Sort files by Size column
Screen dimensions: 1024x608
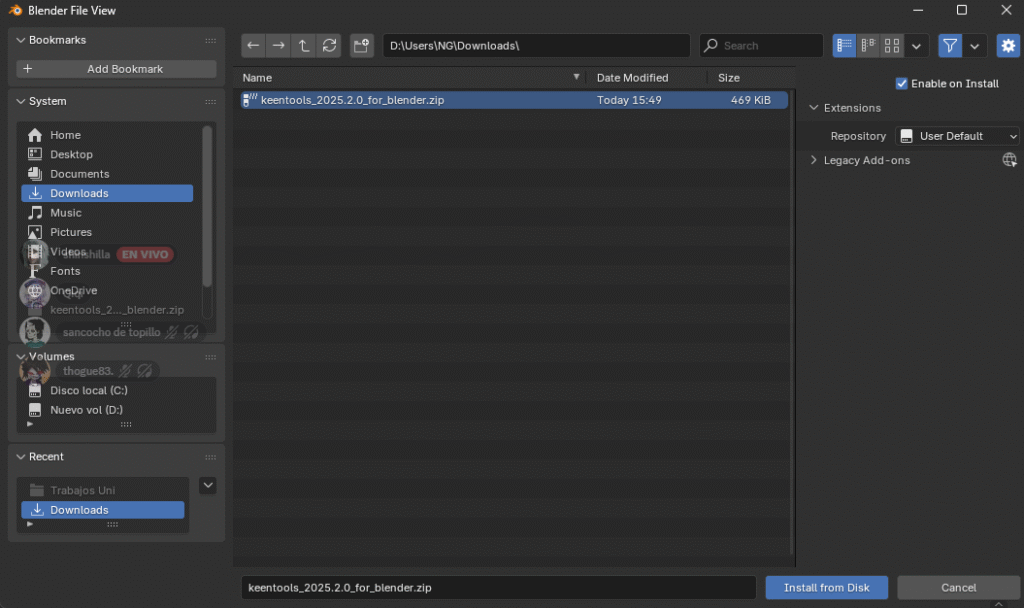(729, 78)
